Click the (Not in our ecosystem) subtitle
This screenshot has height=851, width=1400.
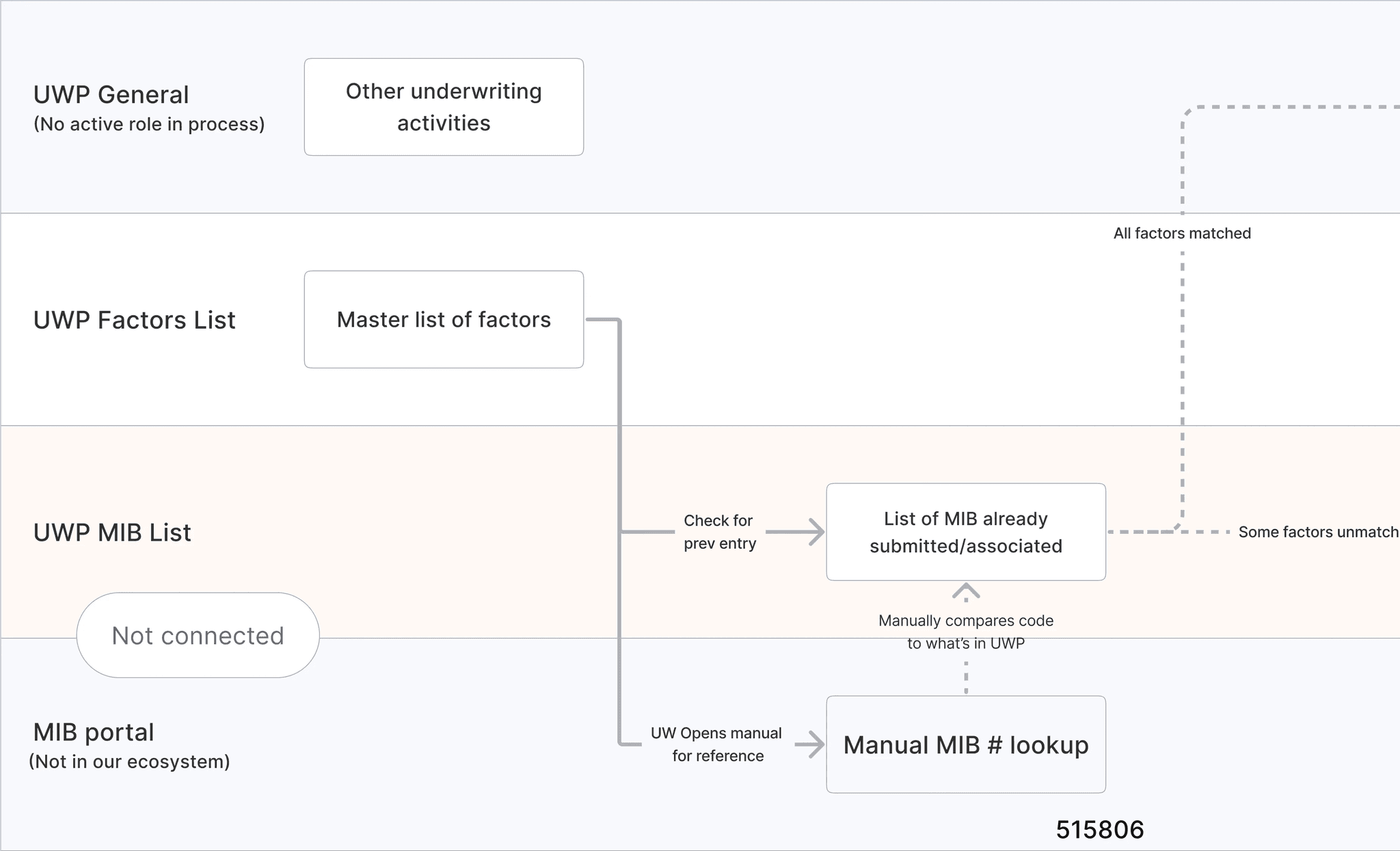pos(129,761)
